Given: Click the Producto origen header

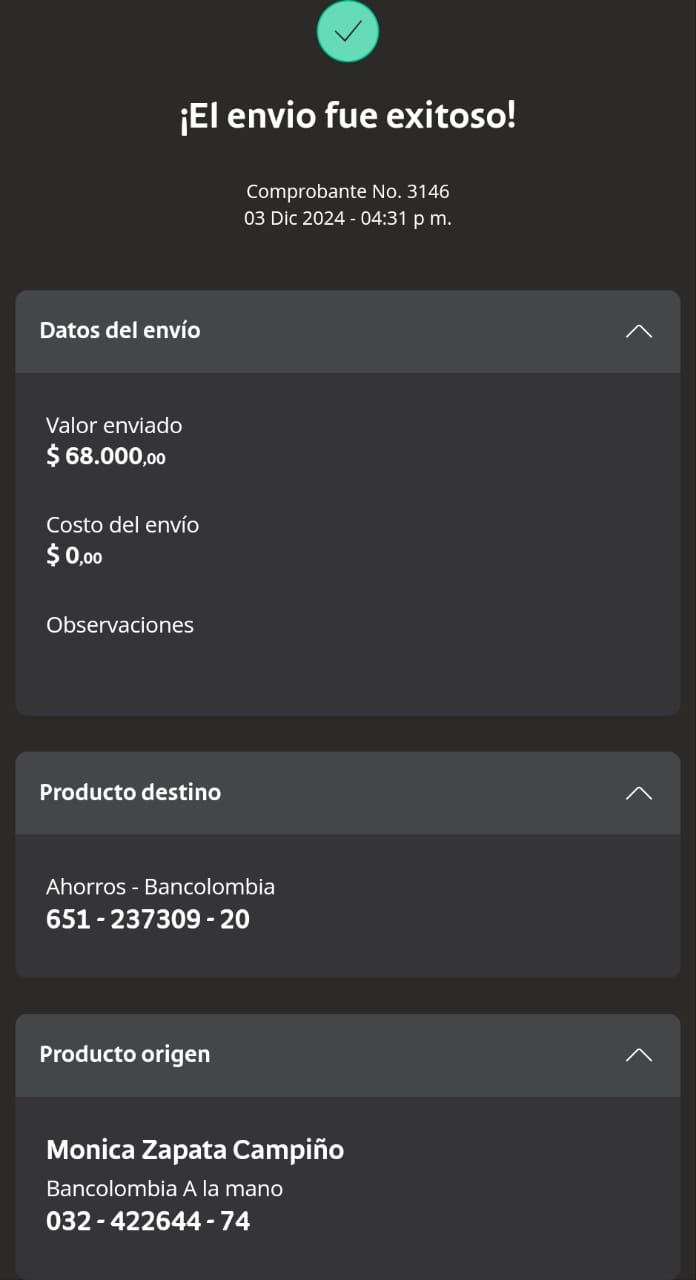Looking at the screenshot, I should (125, 1055).
